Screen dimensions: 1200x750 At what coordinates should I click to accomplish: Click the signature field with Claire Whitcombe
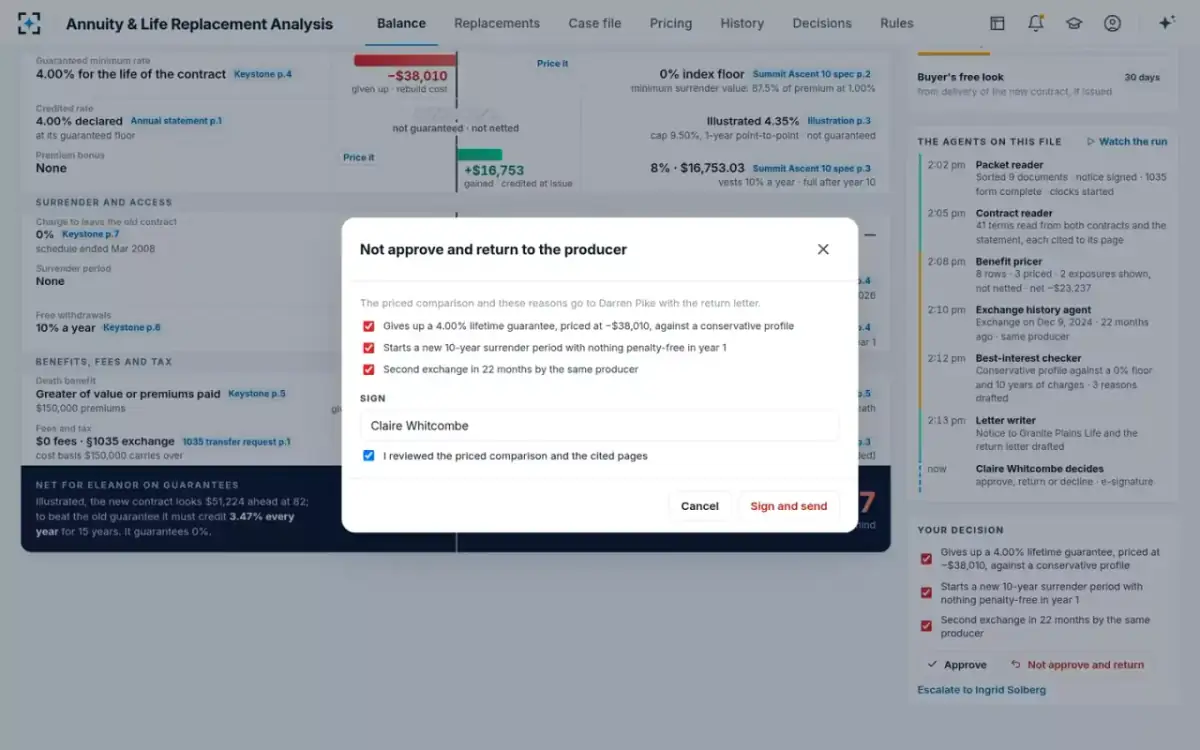[x=600, y=426]
